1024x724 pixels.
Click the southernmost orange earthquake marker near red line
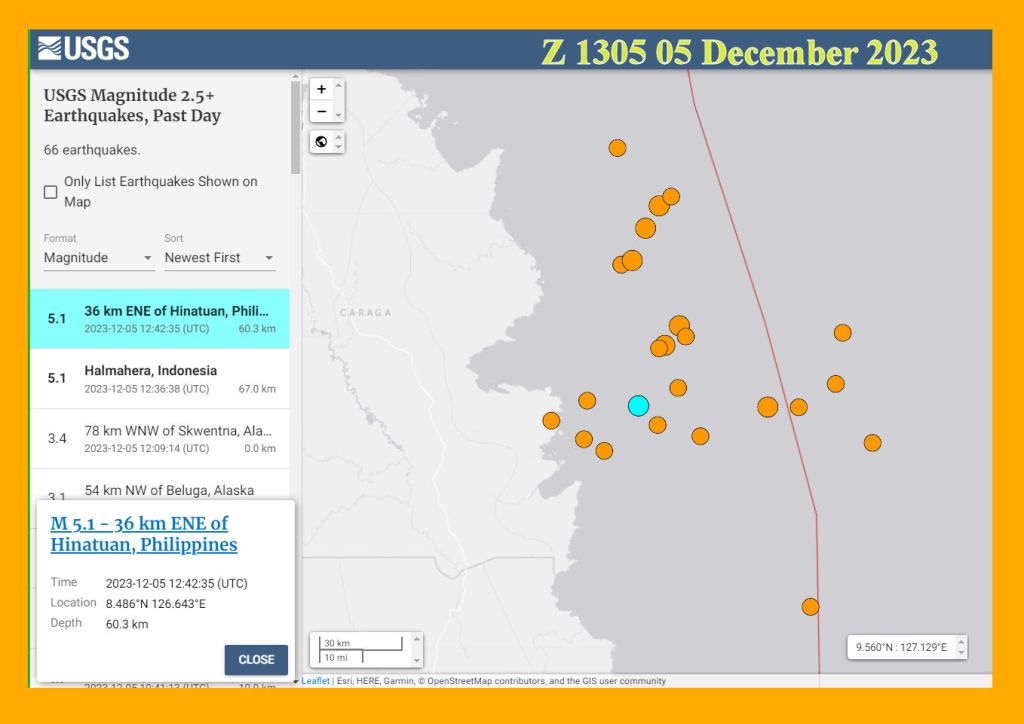(810, 607)
